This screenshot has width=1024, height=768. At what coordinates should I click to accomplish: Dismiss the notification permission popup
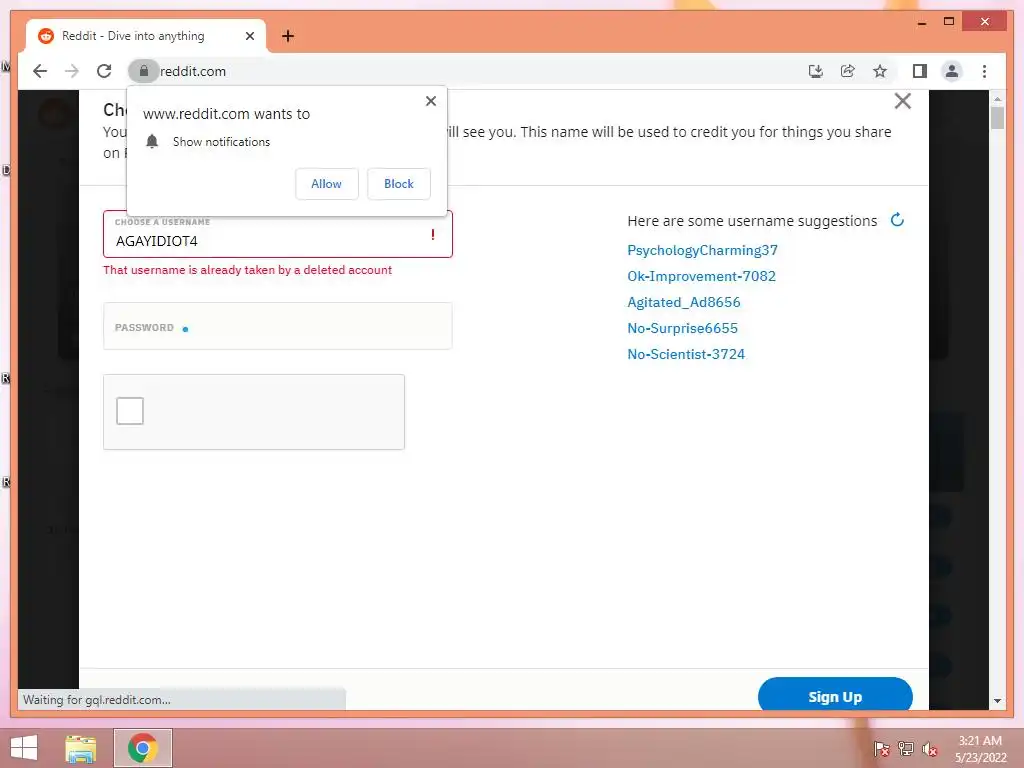pyautogui.click(x=430, y=101)
